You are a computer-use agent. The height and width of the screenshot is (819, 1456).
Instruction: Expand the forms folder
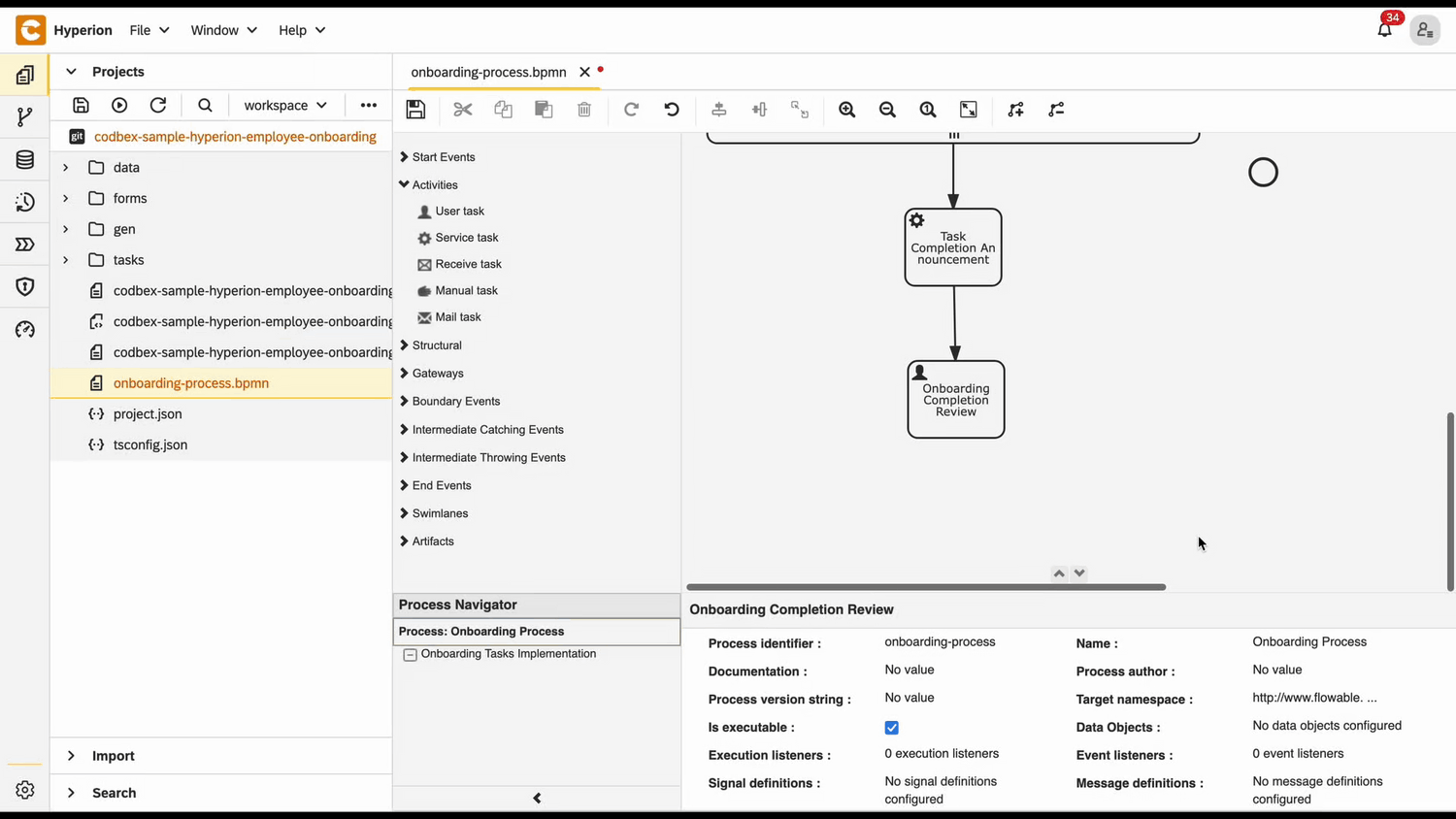pyautogui.click(x=66, y=198)
